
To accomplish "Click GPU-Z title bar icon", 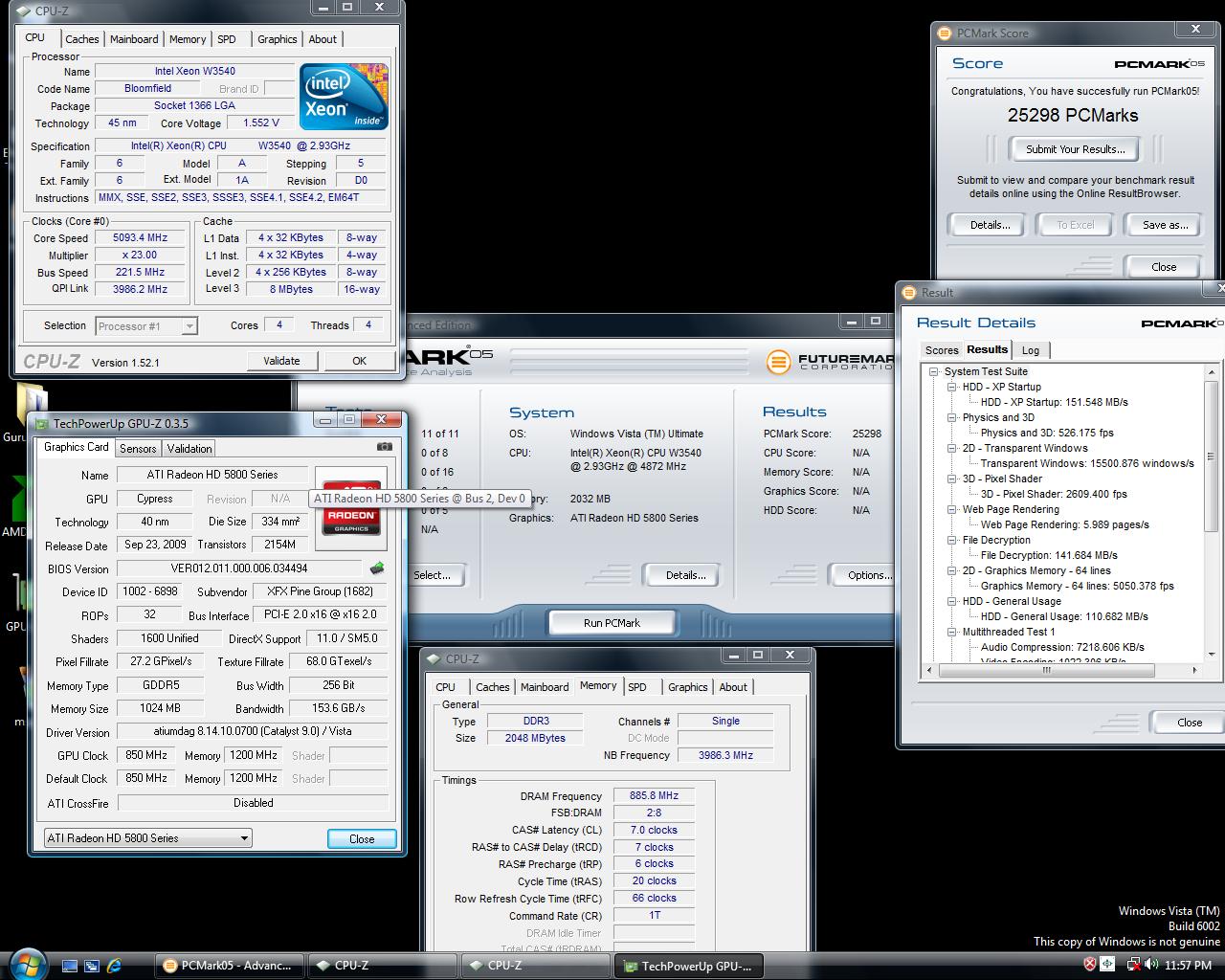I will click(41, 423).
